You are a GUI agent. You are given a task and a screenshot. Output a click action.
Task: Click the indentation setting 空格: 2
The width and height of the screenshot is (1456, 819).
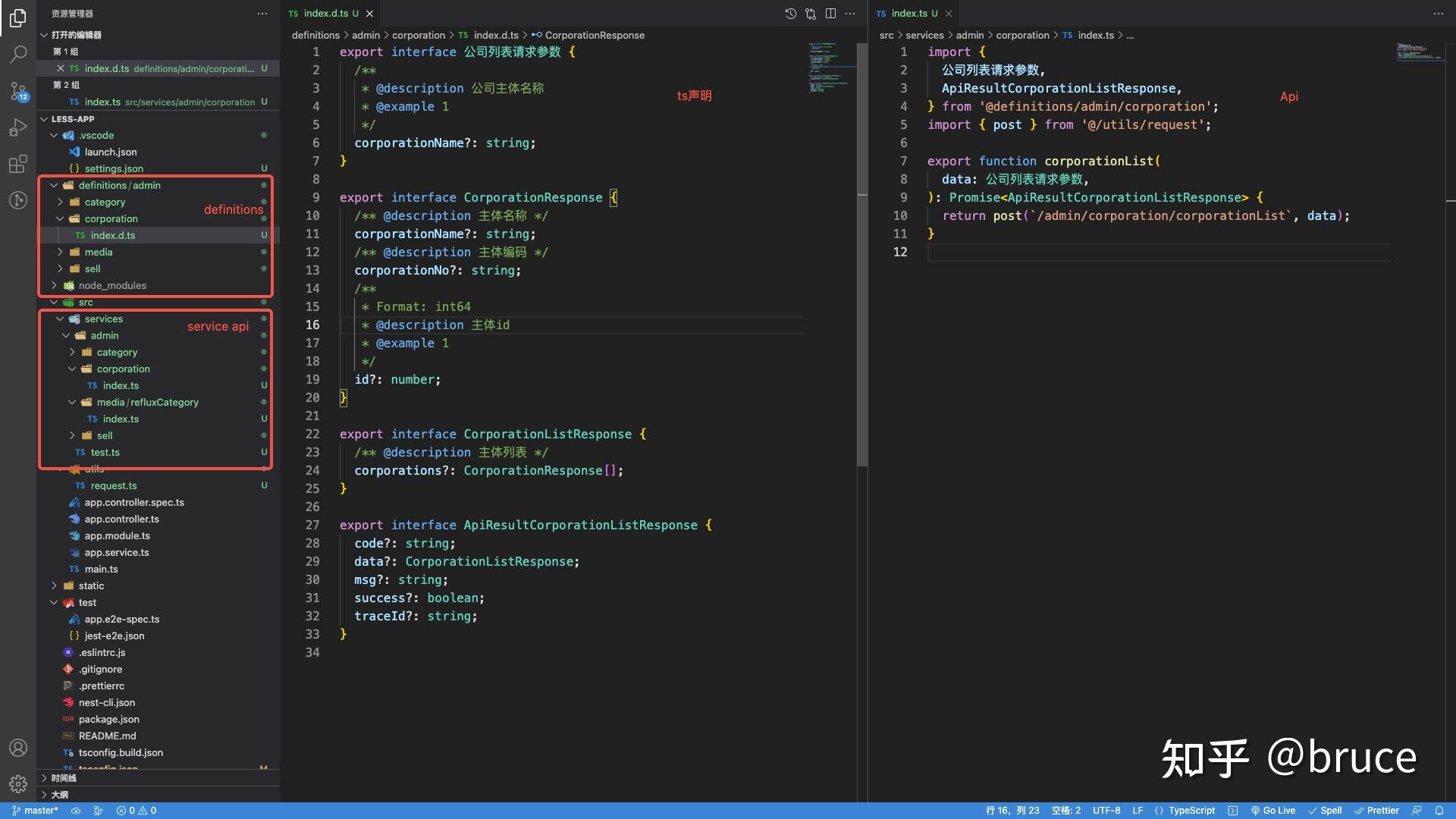(1065, 811)
